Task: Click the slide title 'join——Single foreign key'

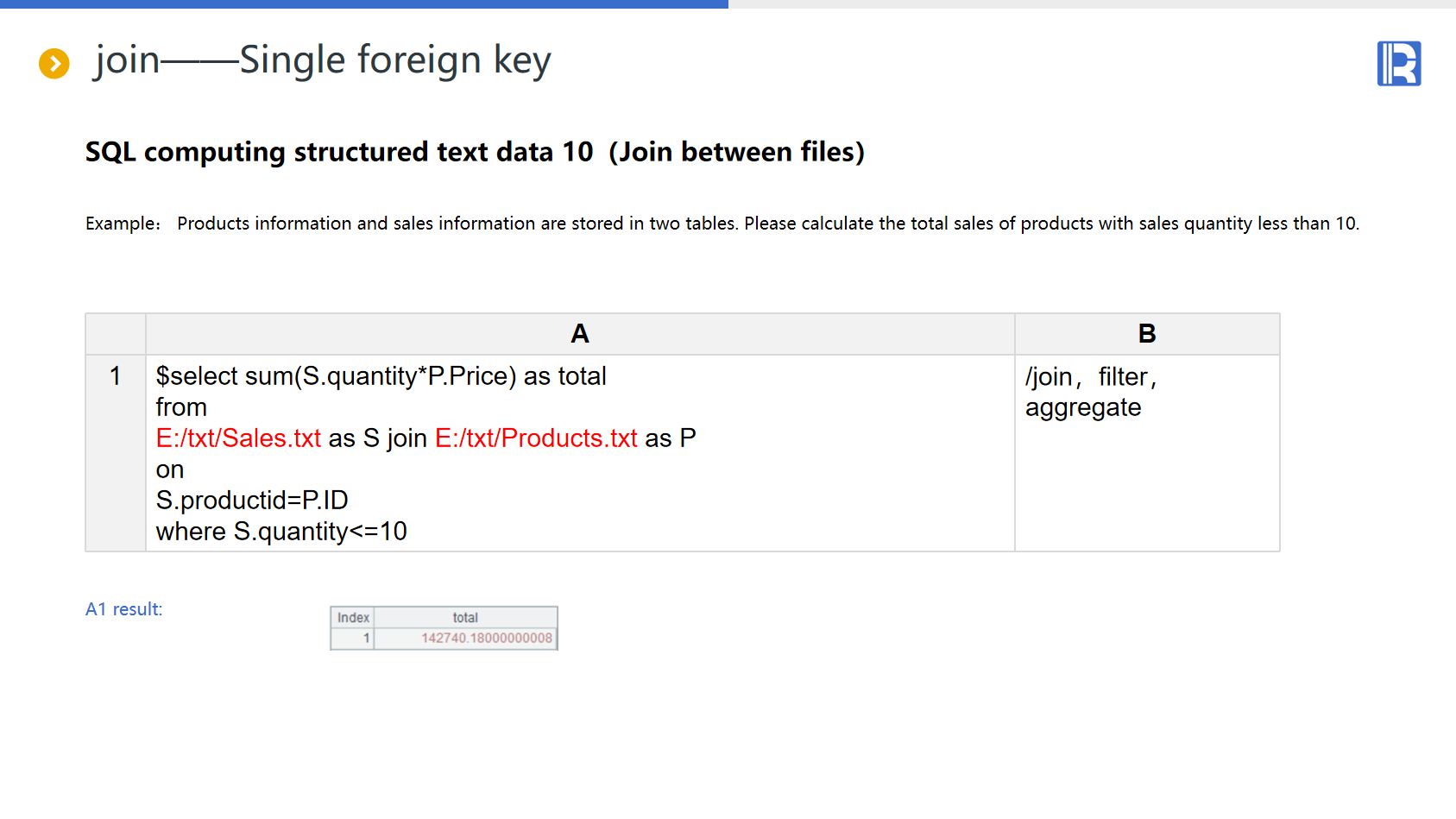Action: pyautogui.click(x=322, y=60)
